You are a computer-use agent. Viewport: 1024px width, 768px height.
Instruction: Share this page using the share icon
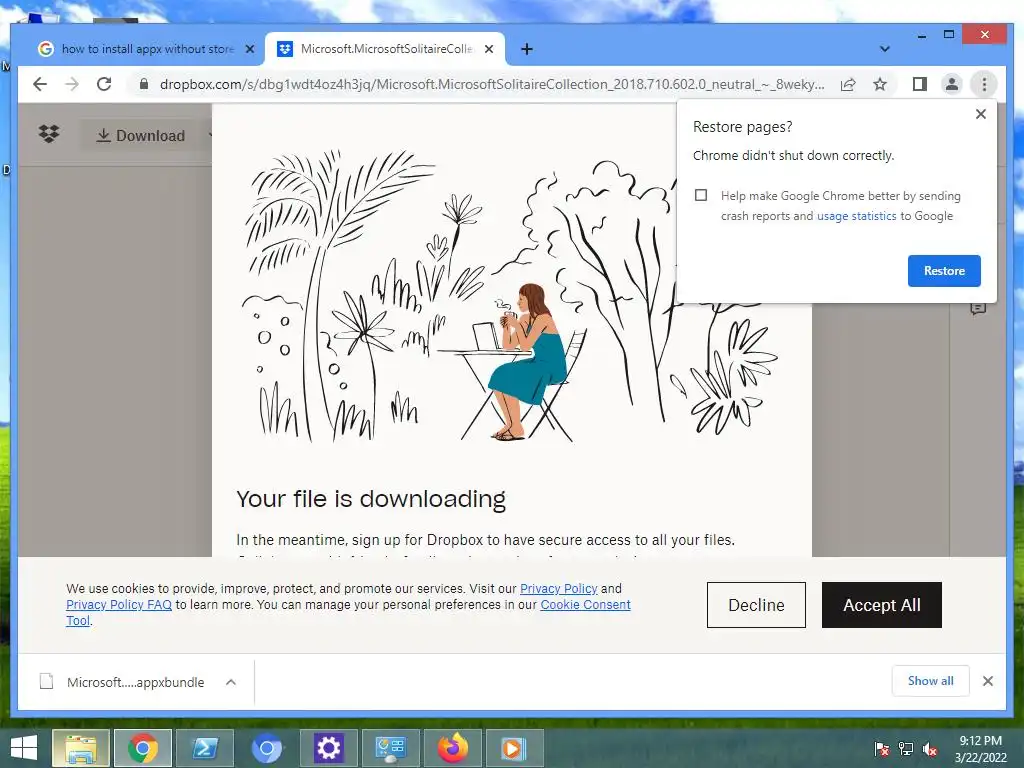[848, 84]
